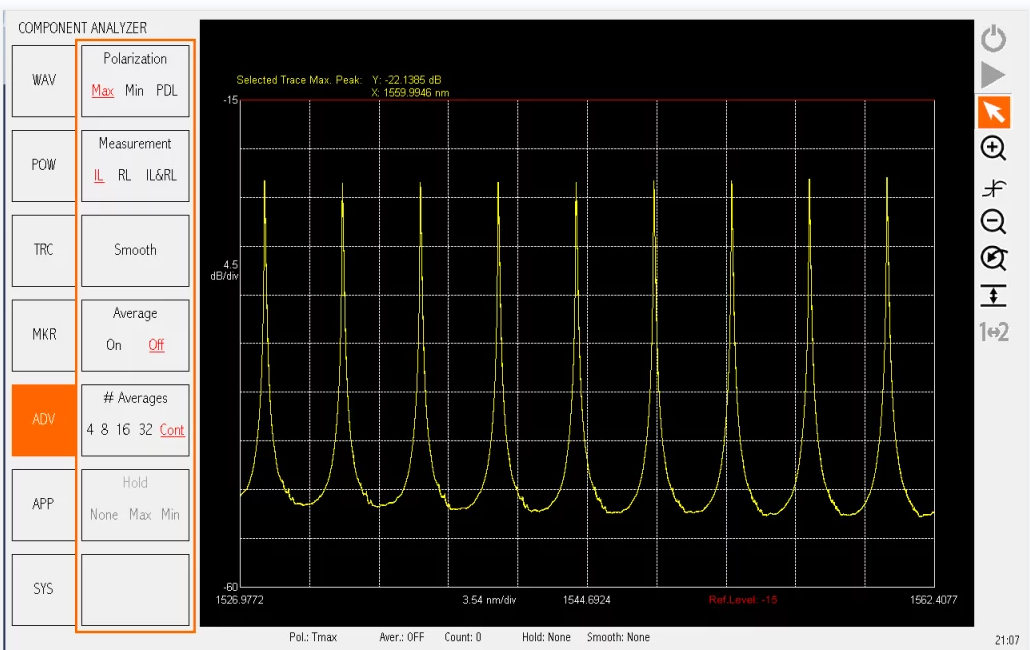Set Polarization to PDL
This screenshot has width=1030, height=650.
point(167,91)
